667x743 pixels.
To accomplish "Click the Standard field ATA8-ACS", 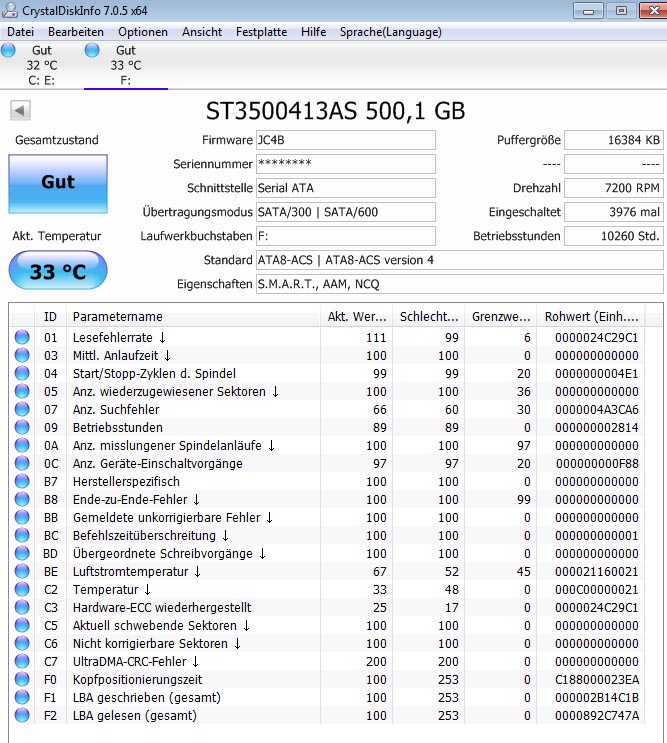I will pos(460,260).
